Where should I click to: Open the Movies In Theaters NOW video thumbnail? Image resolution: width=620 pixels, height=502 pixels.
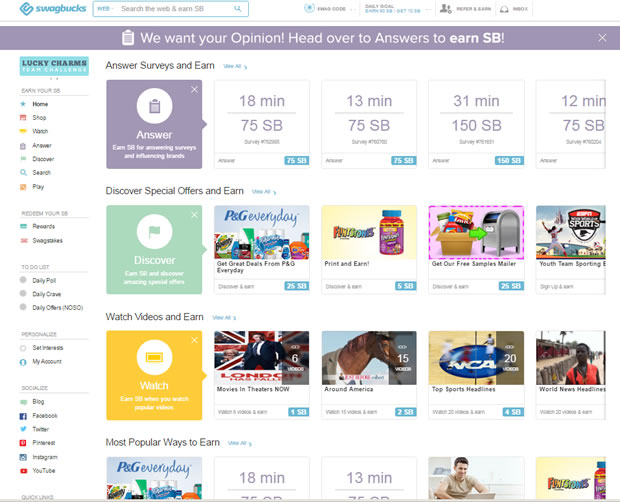click(x=262, y=358)
